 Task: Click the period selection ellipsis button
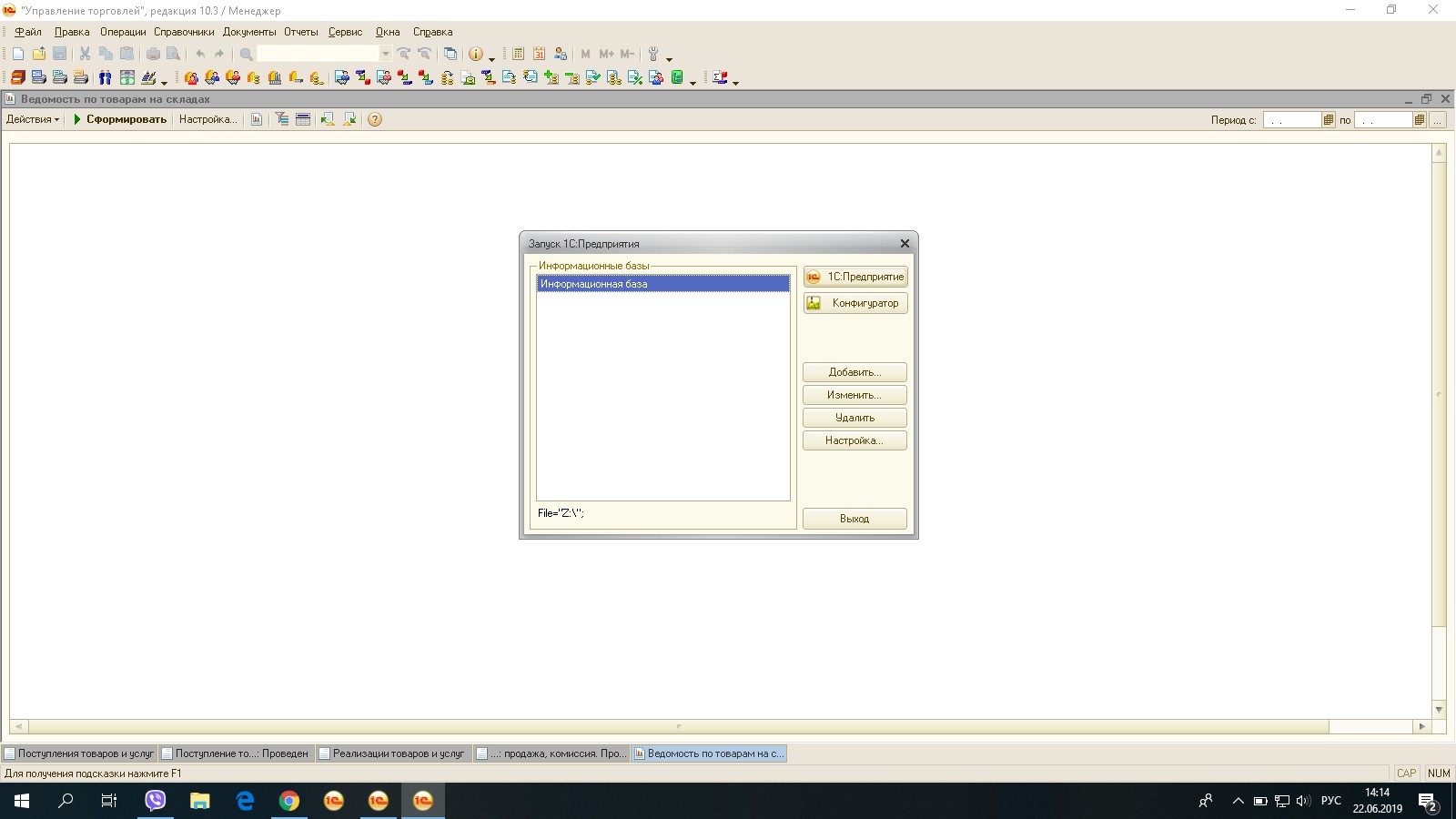[1438, 119]
